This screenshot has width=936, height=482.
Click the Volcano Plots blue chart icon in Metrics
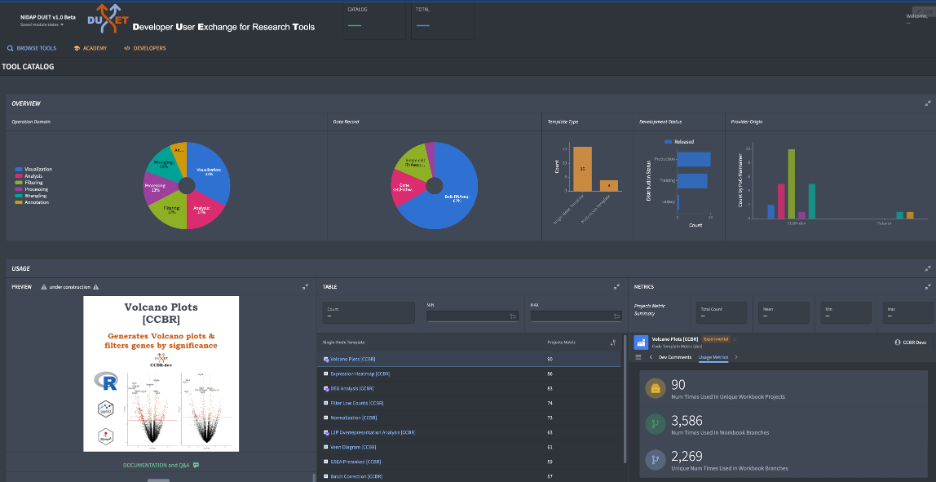[640, 341]
